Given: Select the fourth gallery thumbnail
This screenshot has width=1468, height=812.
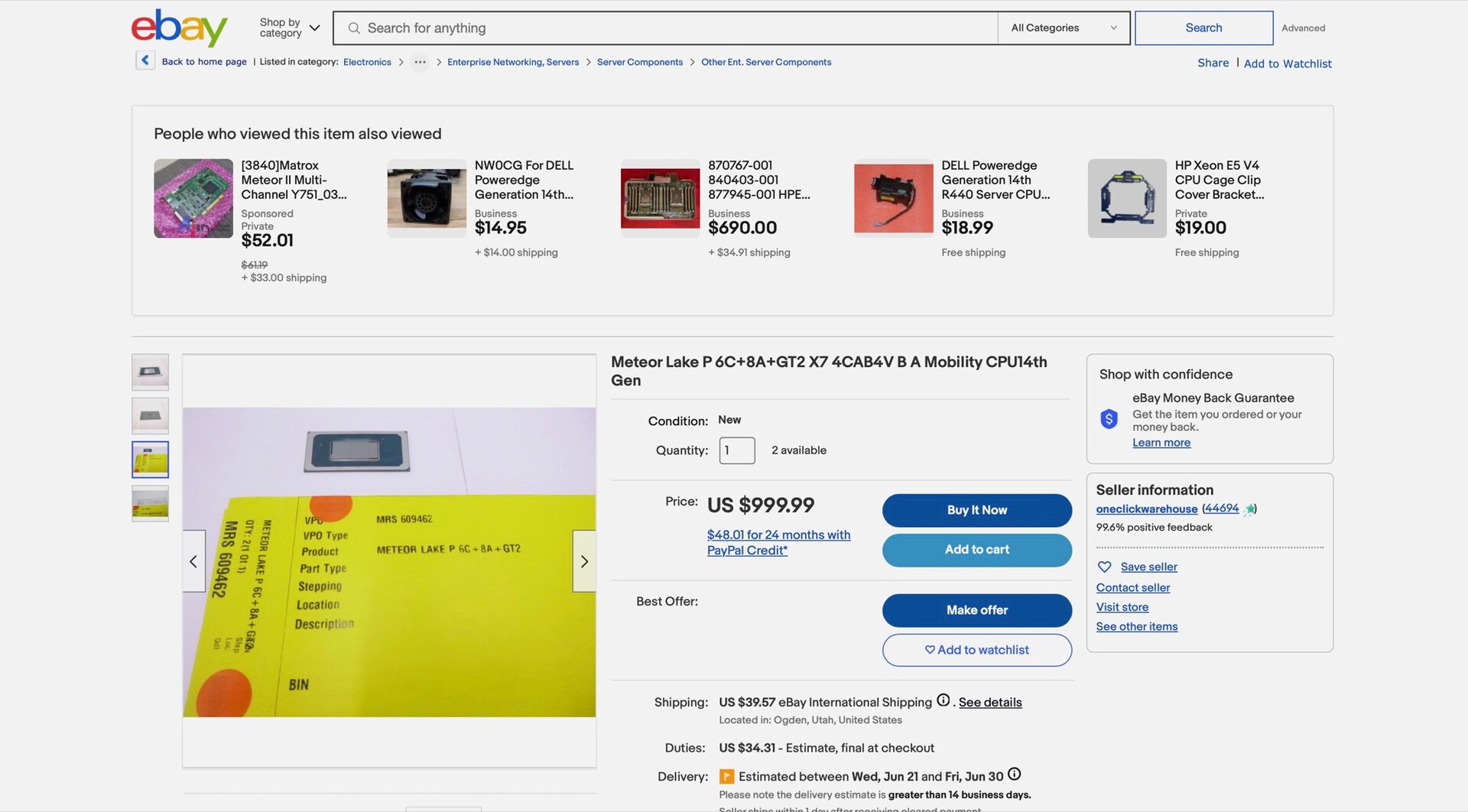Looking at the screenshot, I should coord(150,503).
